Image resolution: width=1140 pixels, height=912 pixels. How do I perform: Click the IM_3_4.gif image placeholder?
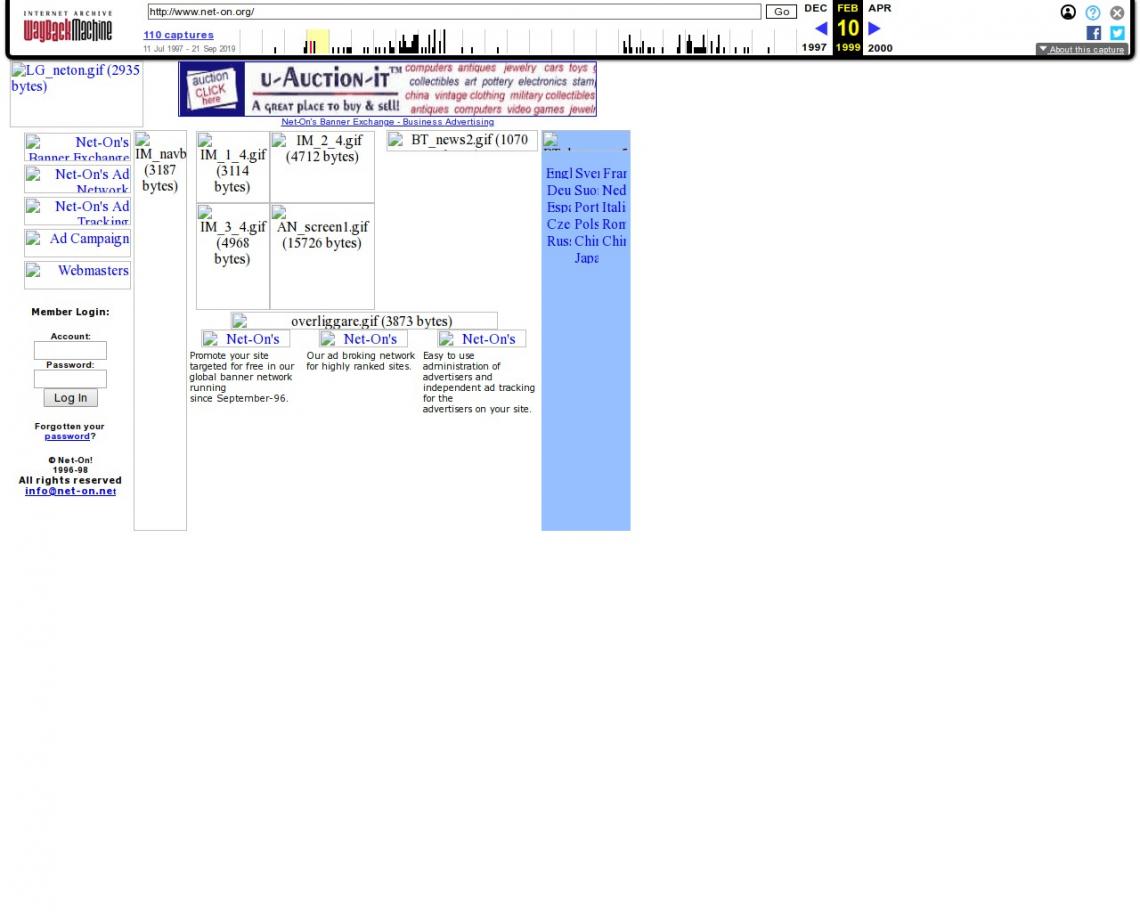tap(233, 256)
